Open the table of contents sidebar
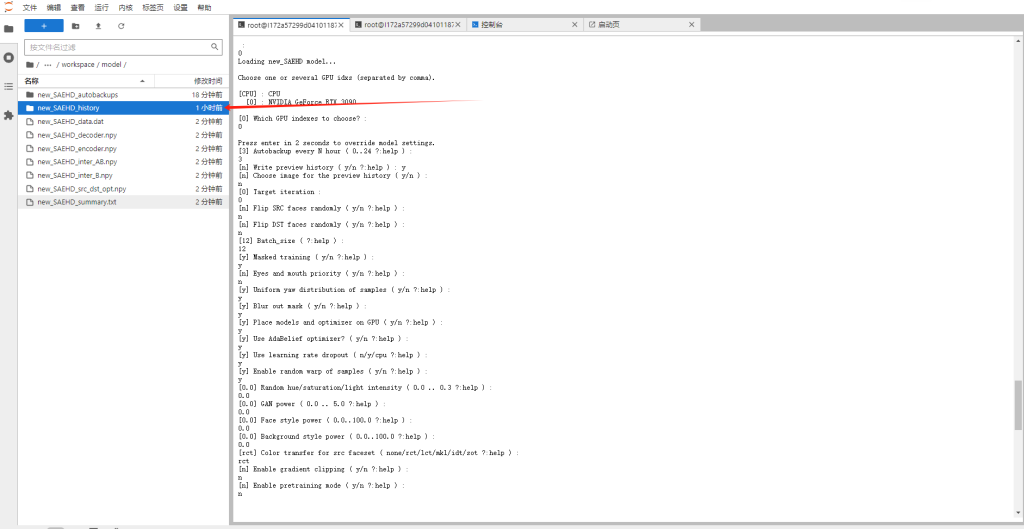 point(8,86)
